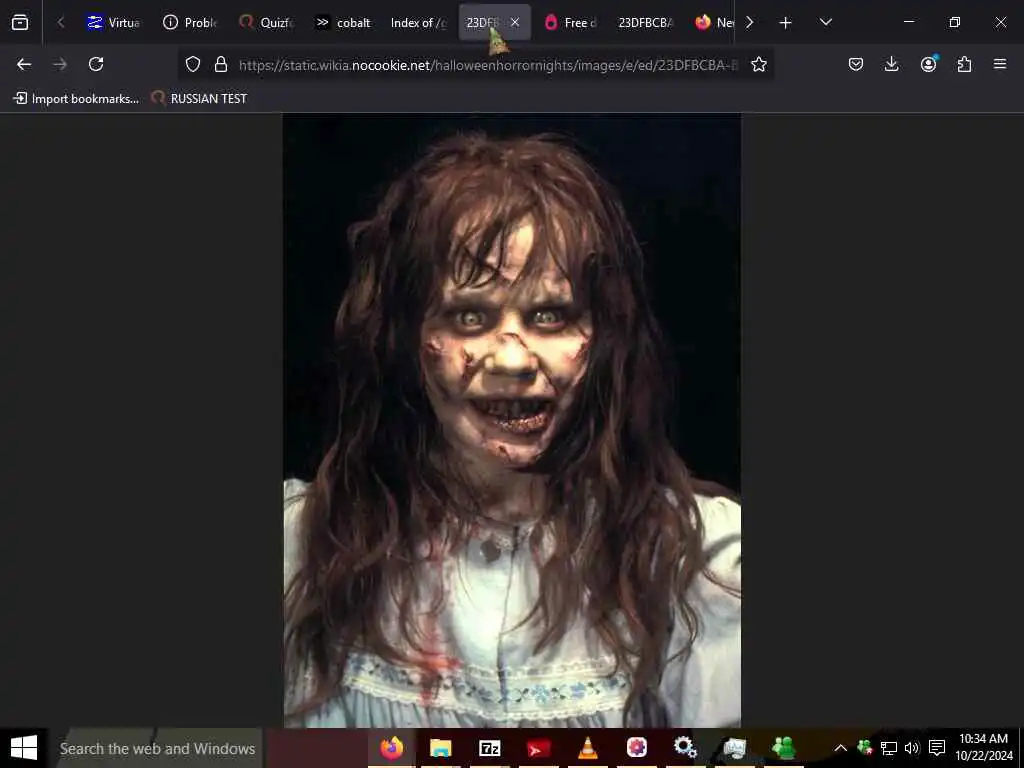The image size is (1024, 768).
Task: Open a new tab with plus button
Action: coord(785,23)
